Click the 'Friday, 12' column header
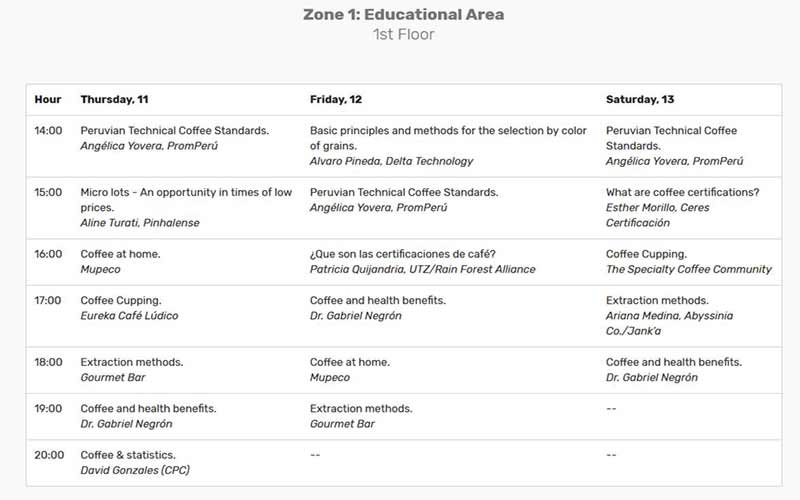Image resolution: width=800 pixels, height=500 pixels. [x=336, y=99]
